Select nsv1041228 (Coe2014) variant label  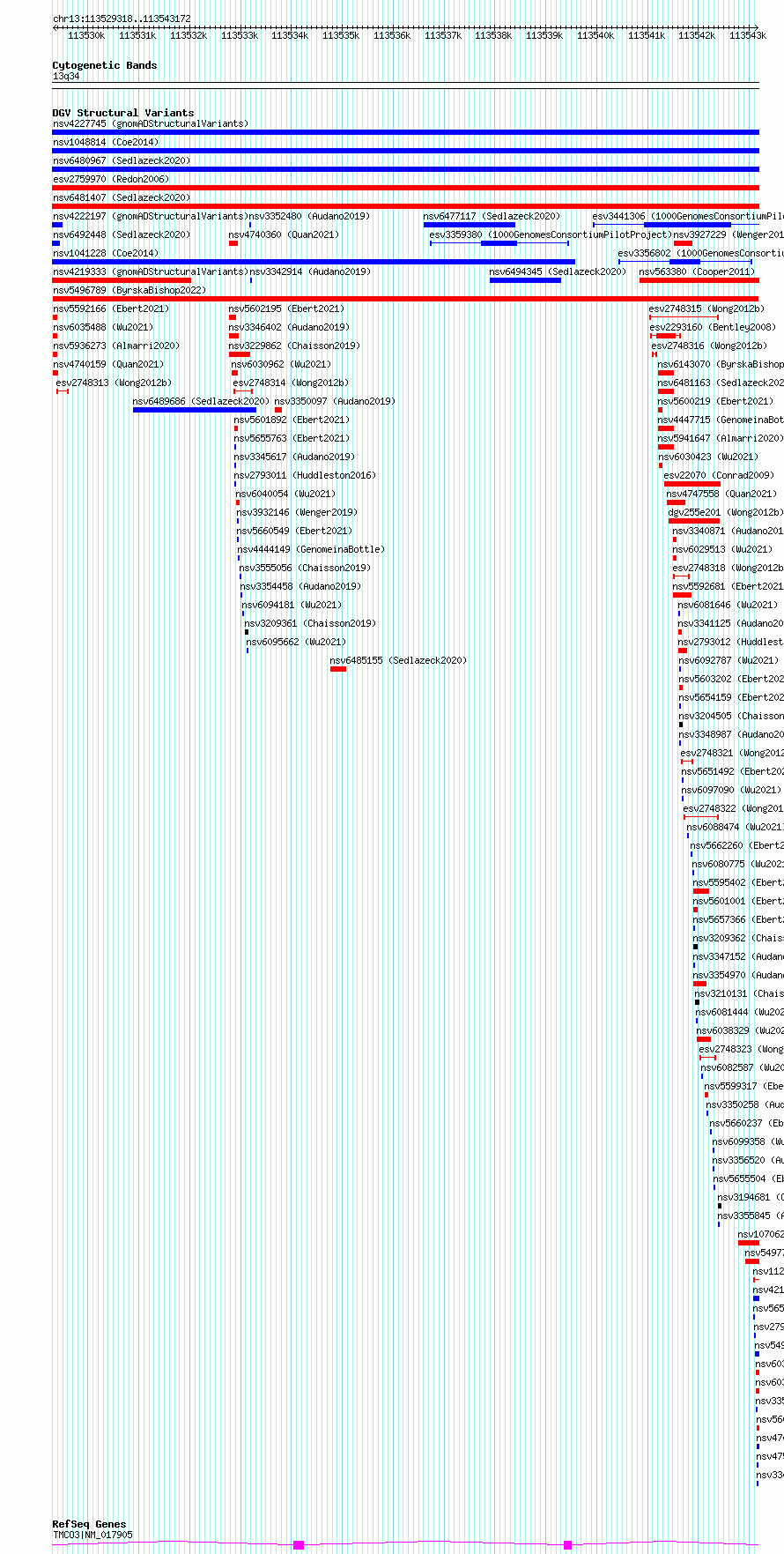[106, 253]
